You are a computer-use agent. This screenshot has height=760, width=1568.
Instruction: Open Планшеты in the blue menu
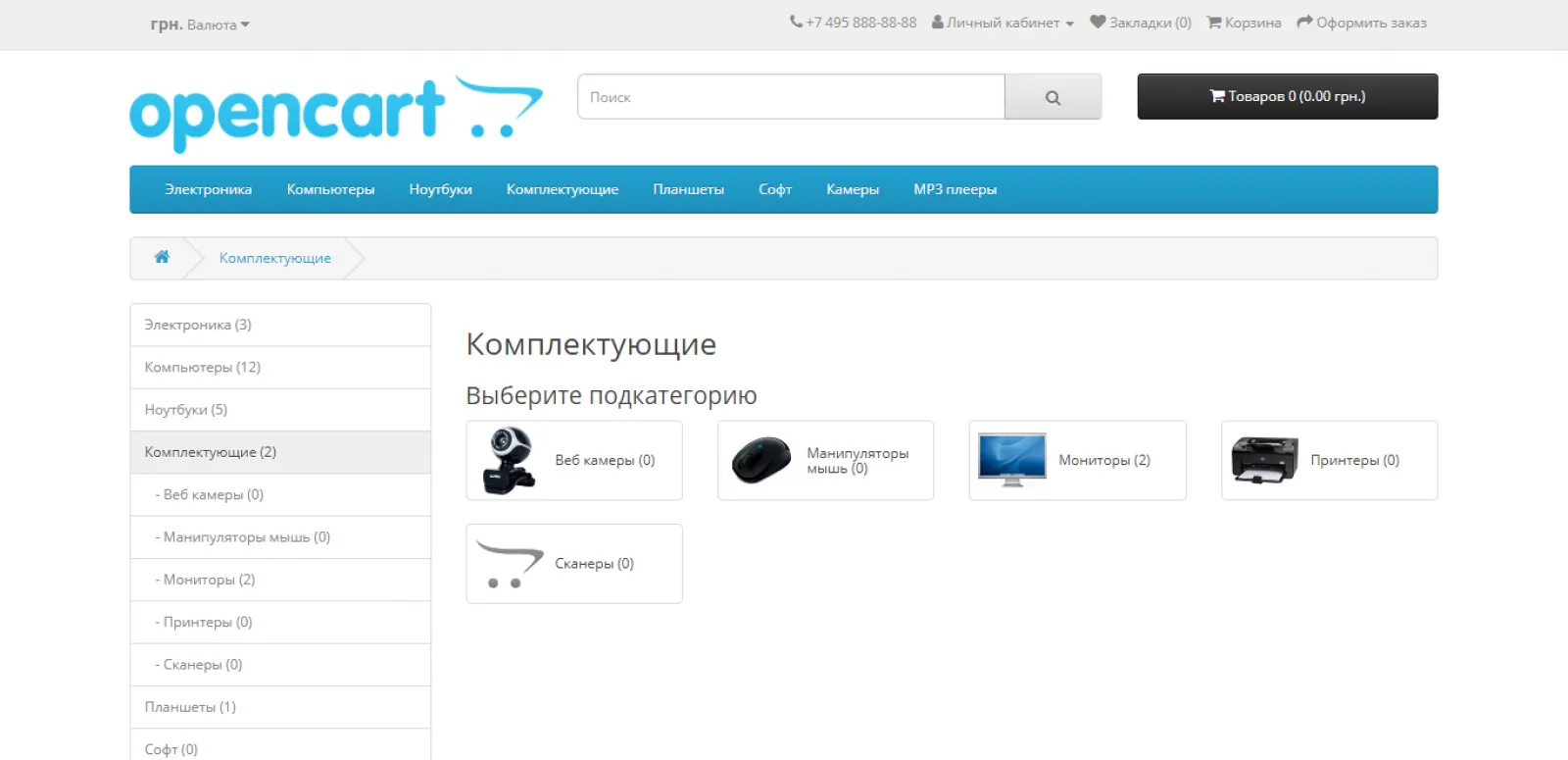(688, 189)
